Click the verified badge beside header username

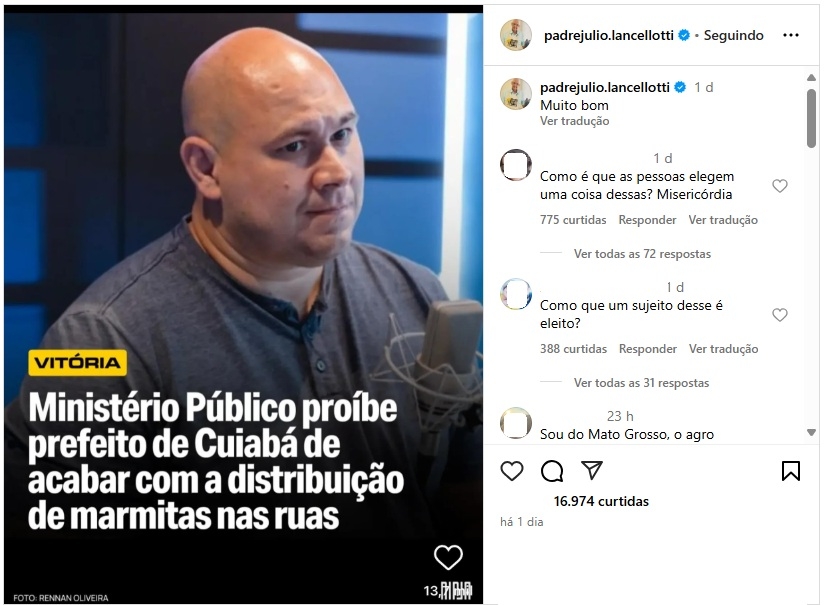pyautogui.click(x=684, y=35)
